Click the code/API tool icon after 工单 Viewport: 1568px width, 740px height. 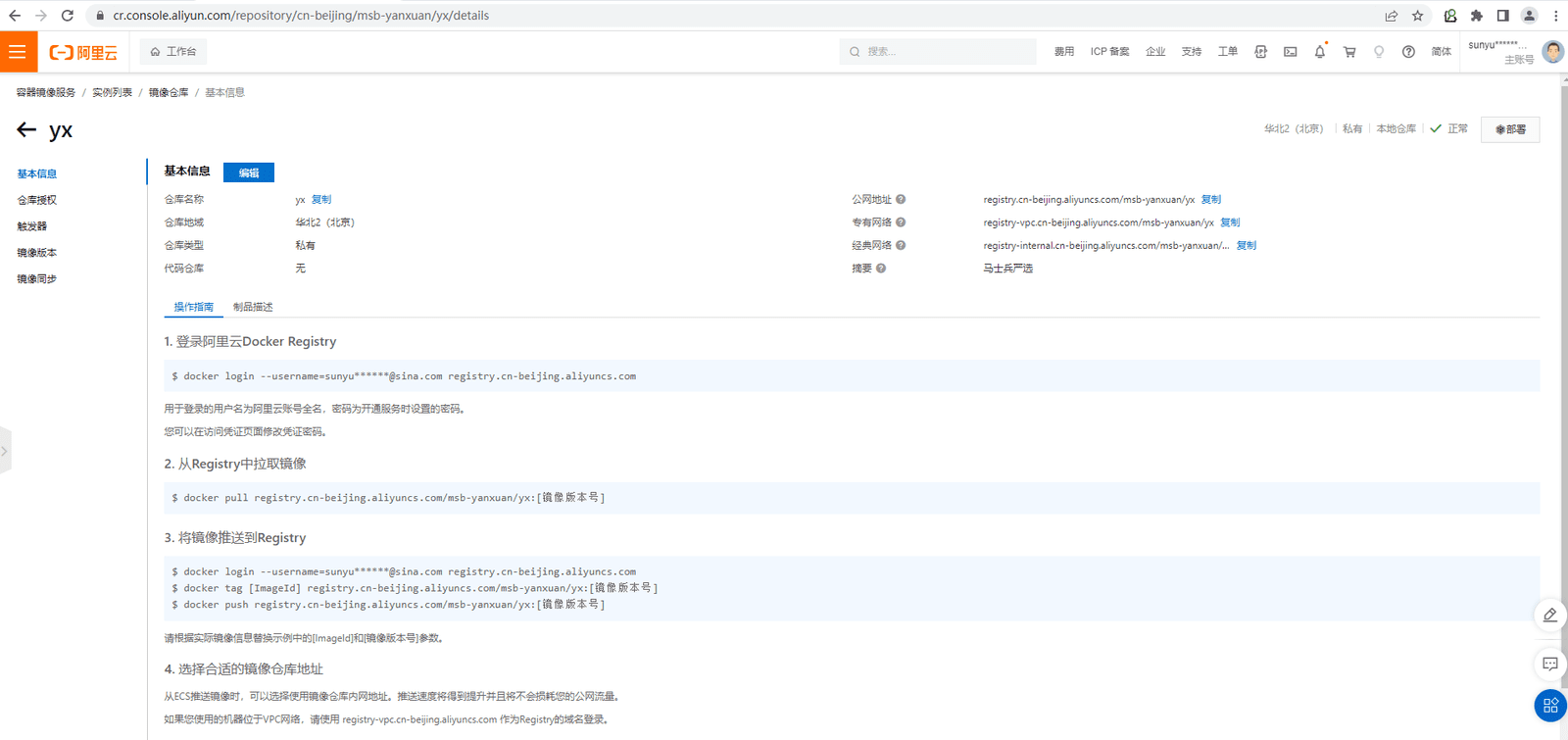pyautogui.click(x=1261, y=52)
